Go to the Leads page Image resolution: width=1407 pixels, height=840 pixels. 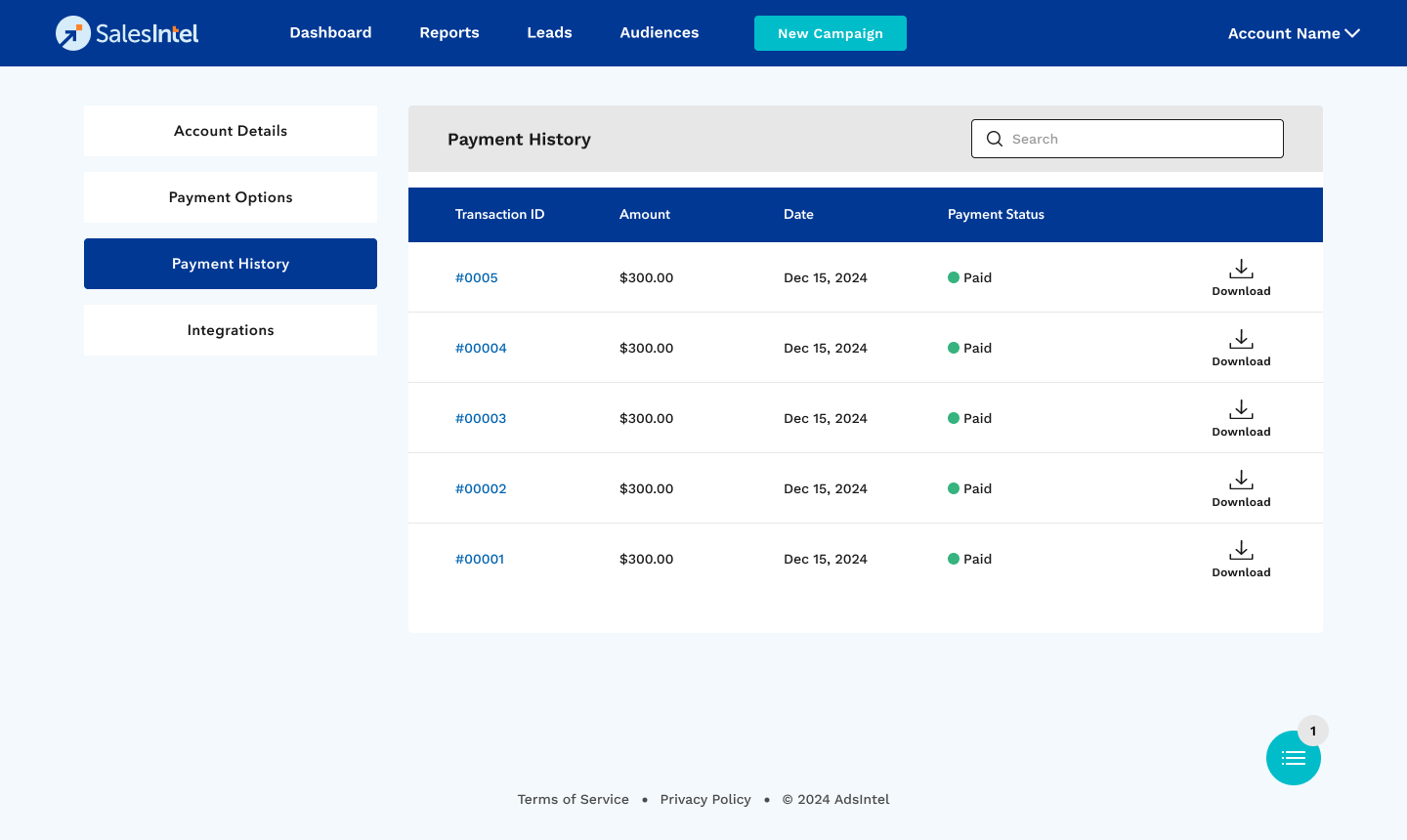549,33
